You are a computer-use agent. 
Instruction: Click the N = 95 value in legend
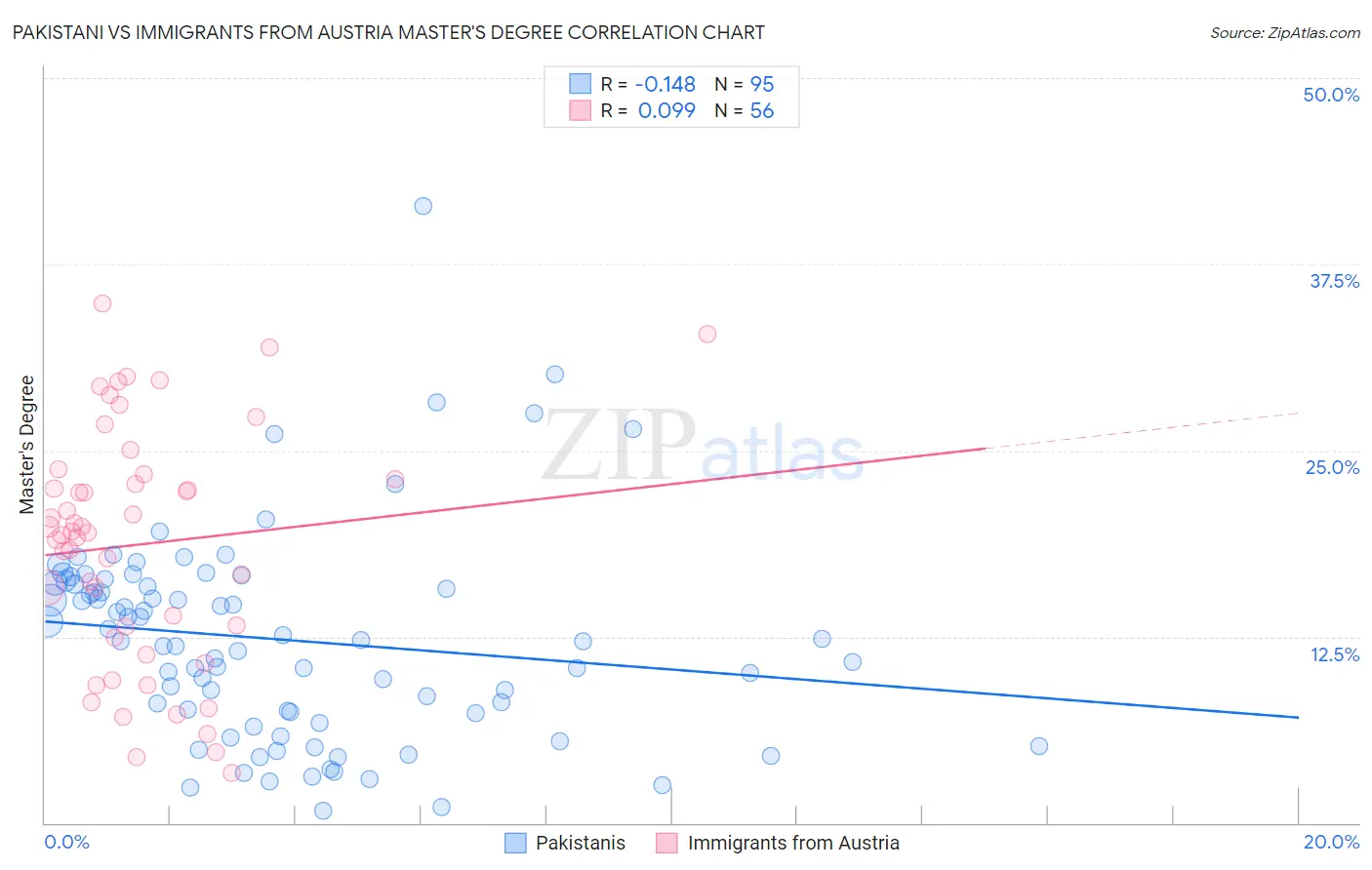click(744, 84)
